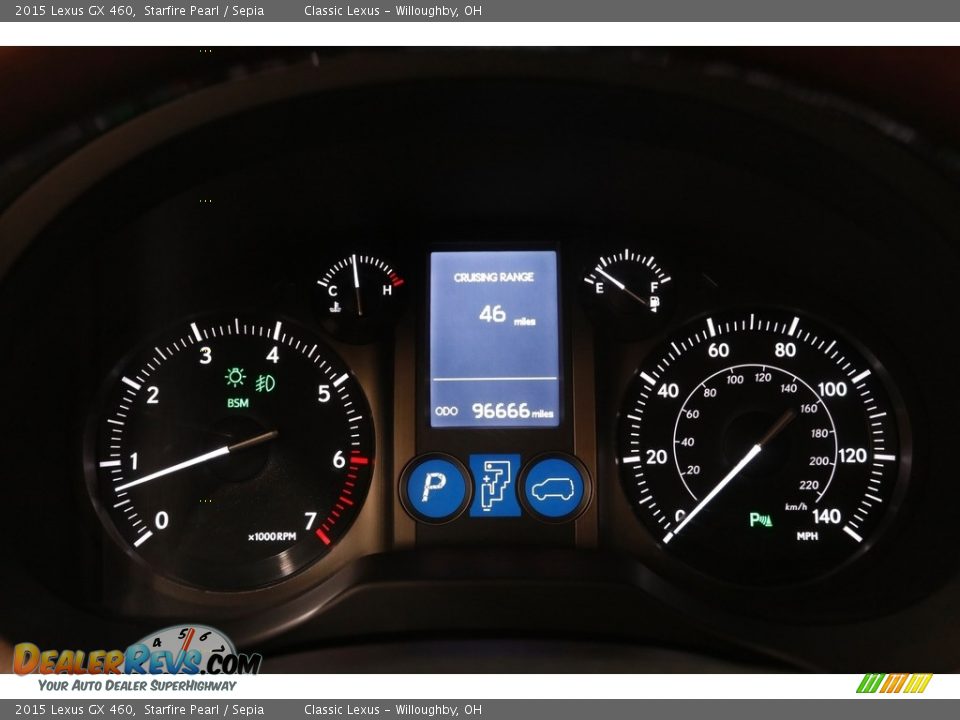Click the C mark on temperature gauge
The image size is (960, 720).
tap(332, 291)
